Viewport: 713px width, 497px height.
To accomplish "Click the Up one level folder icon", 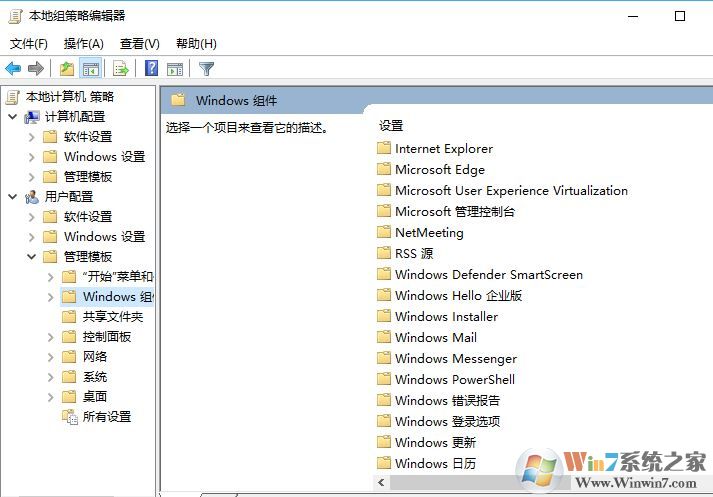I will 67,69.
